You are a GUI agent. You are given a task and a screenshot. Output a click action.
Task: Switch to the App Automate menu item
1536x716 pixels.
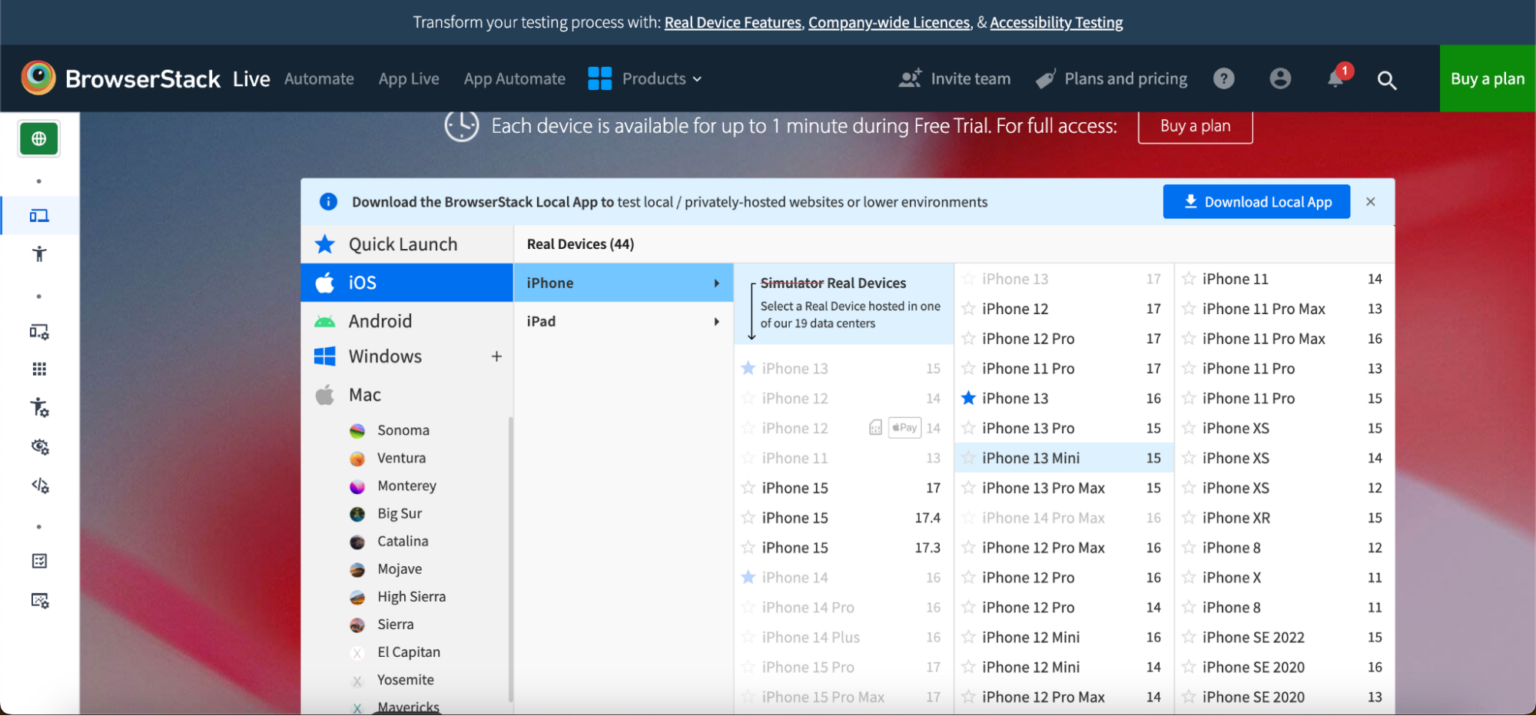(514, 78)
